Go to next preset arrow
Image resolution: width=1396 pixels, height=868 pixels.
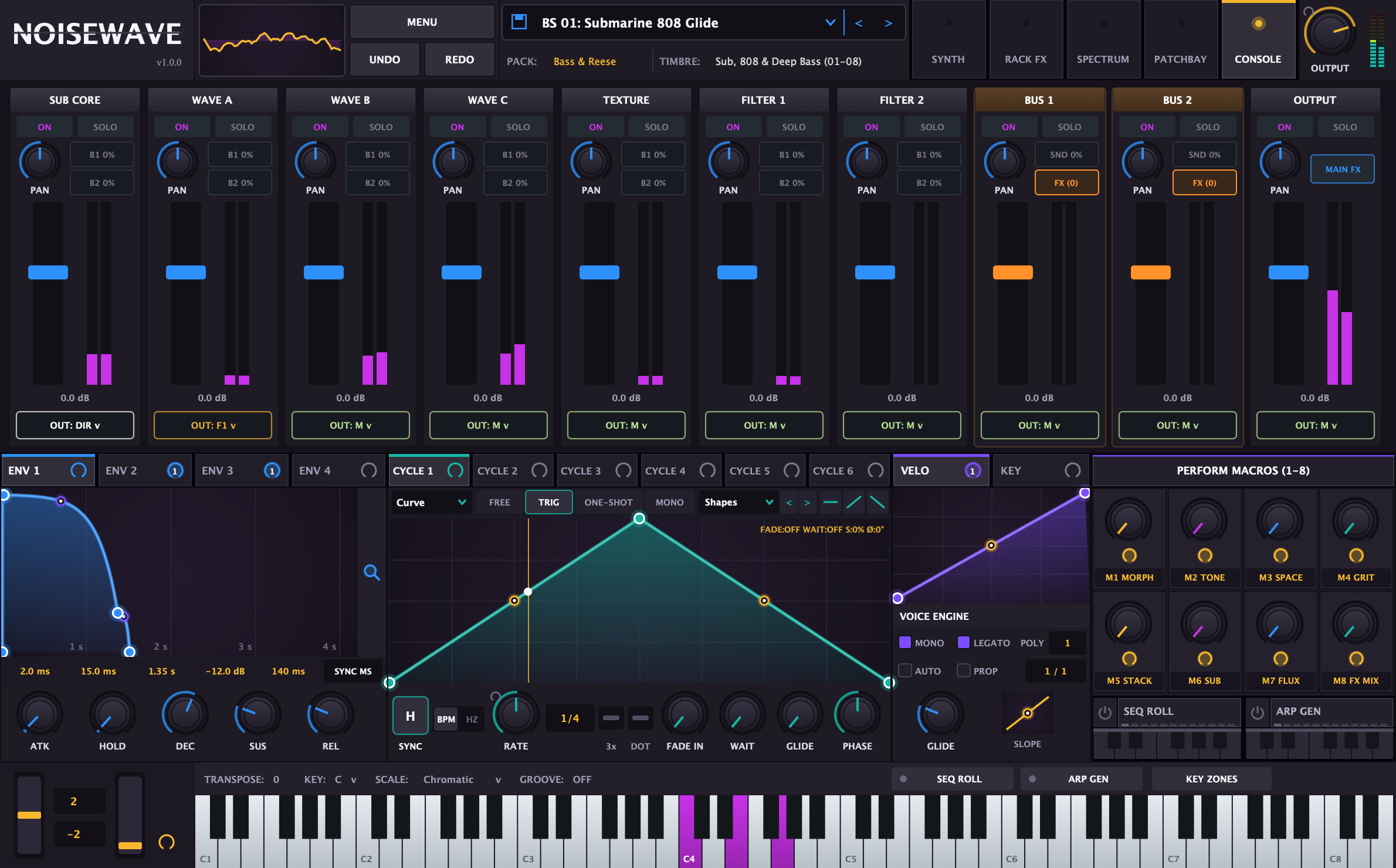(x=888, y=23)
